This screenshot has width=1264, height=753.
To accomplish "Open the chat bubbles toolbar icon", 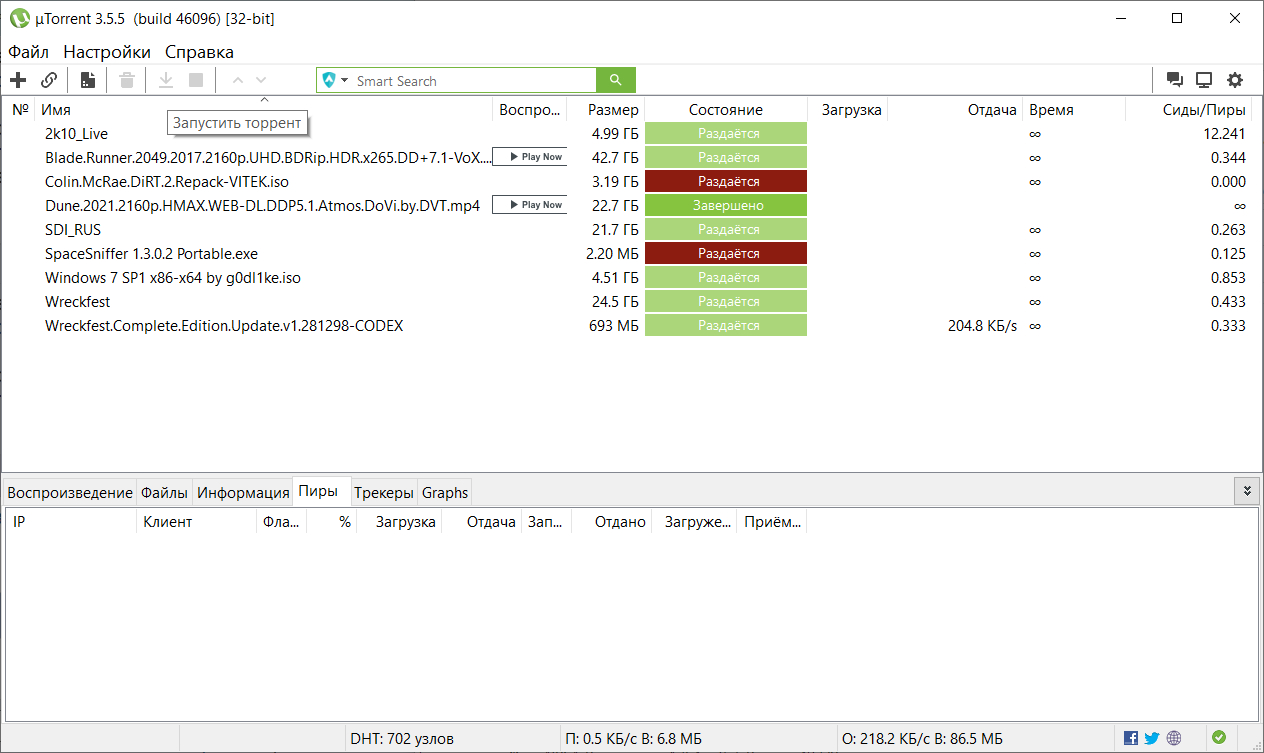I will [1175, 80].
